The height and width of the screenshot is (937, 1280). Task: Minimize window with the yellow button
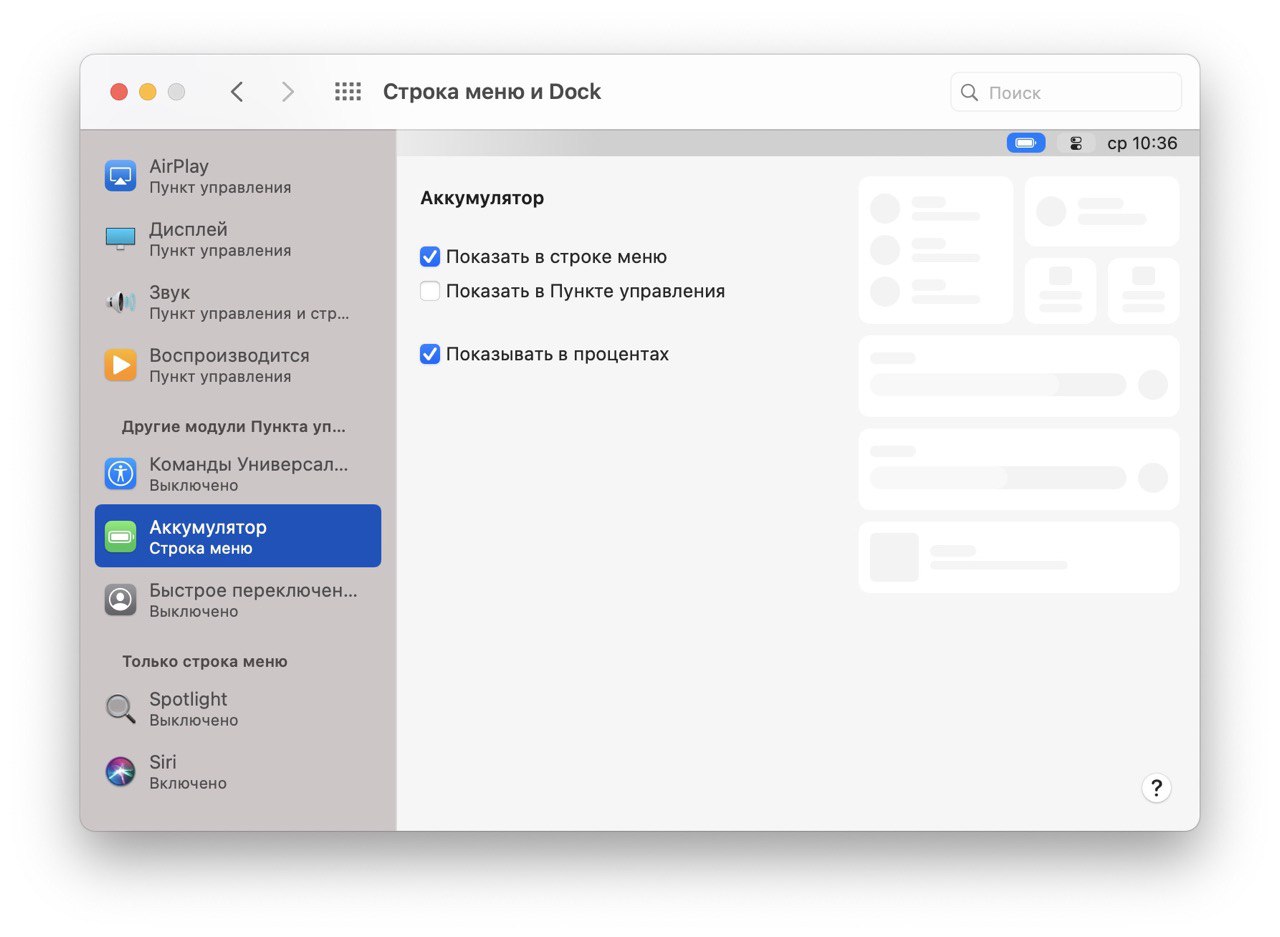point(148,92)
